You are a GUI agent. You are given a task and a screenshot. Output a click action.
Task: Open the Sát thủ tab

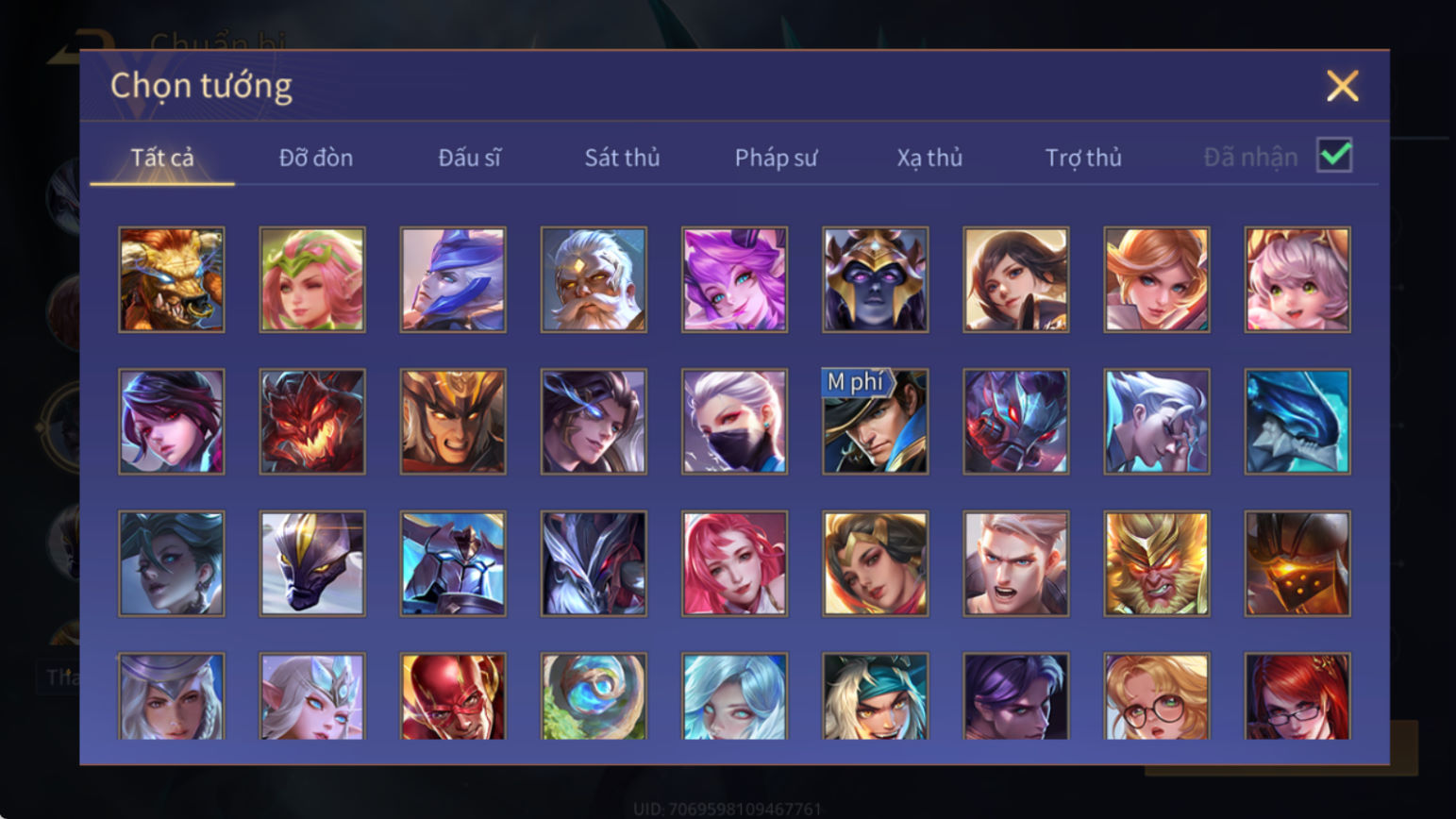coord(622,158)
